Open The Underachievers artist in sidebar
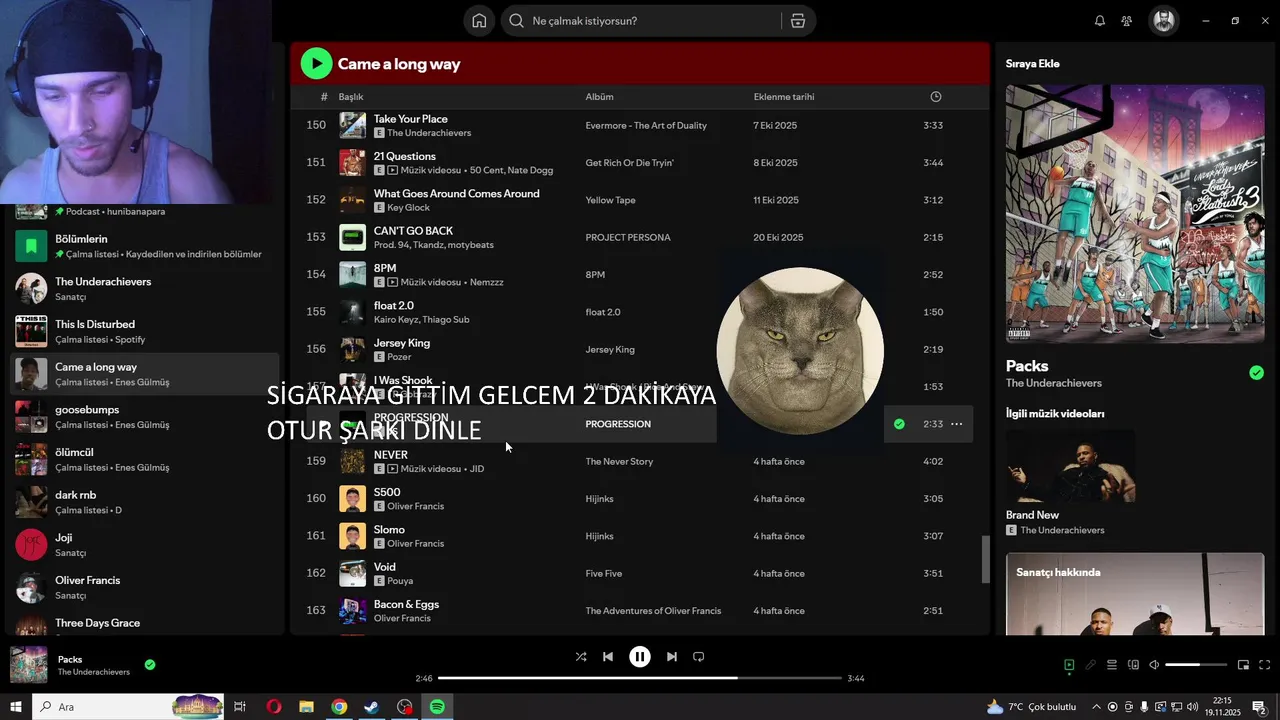 point(145,288)
